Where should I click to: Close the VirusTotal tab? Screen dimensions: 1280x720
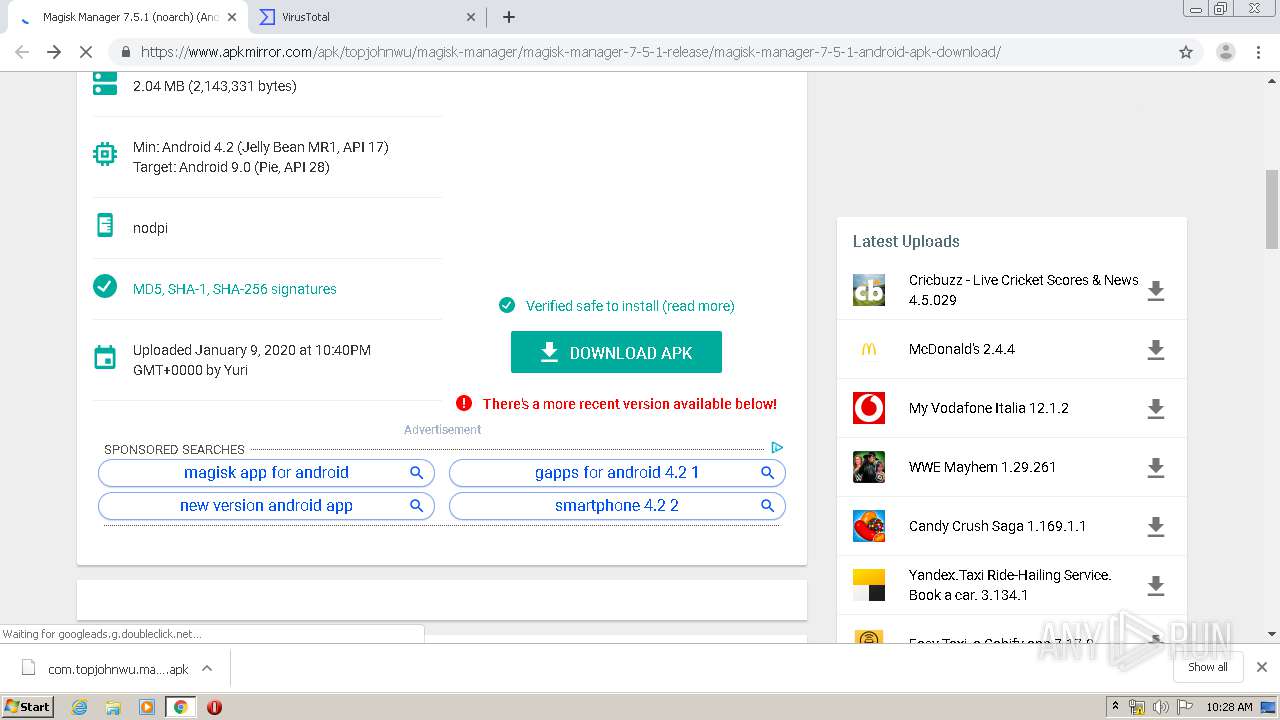472,17
